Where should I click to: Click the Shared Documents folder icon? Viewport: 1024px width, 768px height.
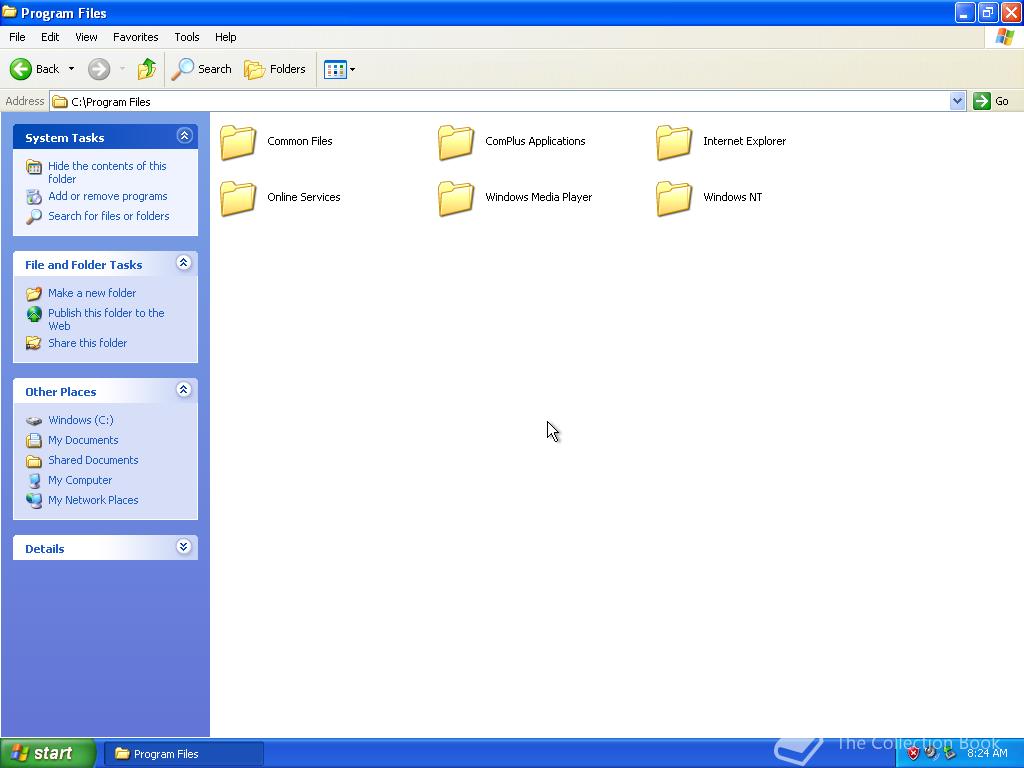(34, 461)
